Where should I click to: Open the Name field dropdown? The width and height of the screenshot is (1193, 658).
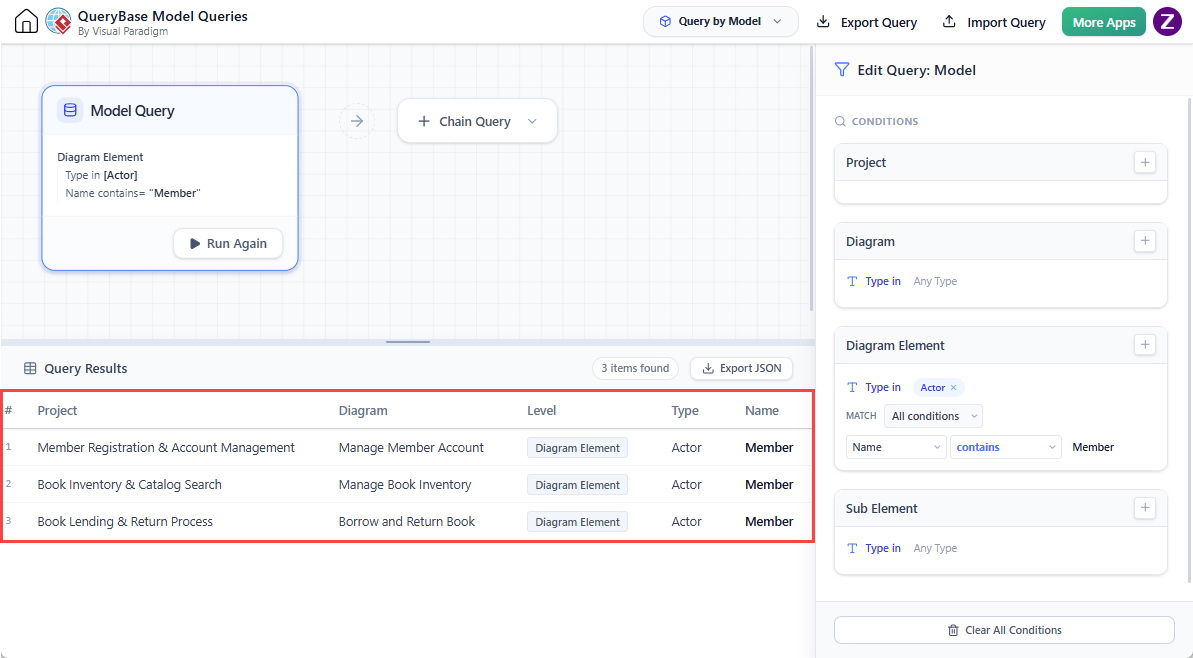[x=896, y=447]
